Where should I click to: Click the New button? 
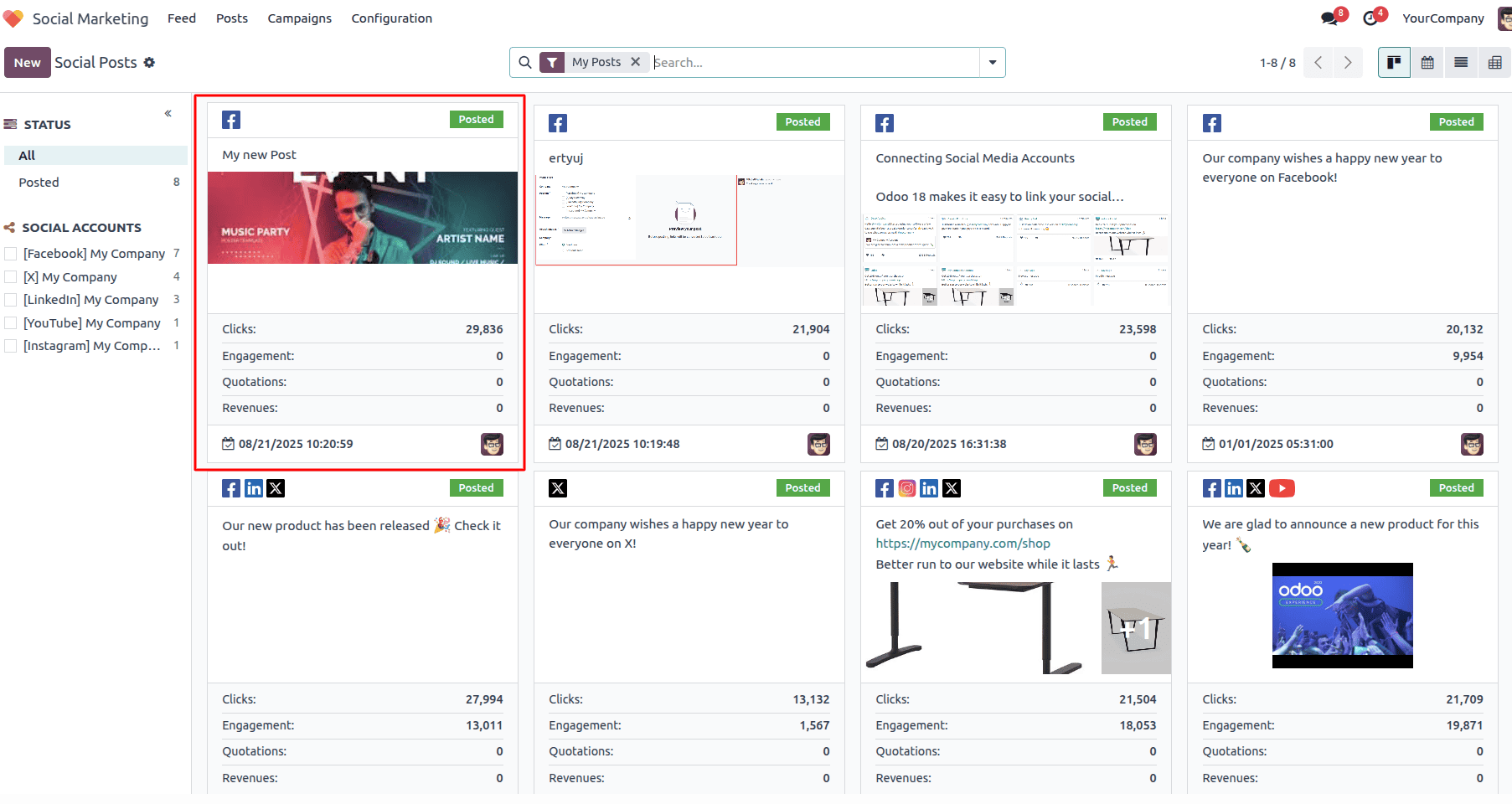(x=27, y=62)
